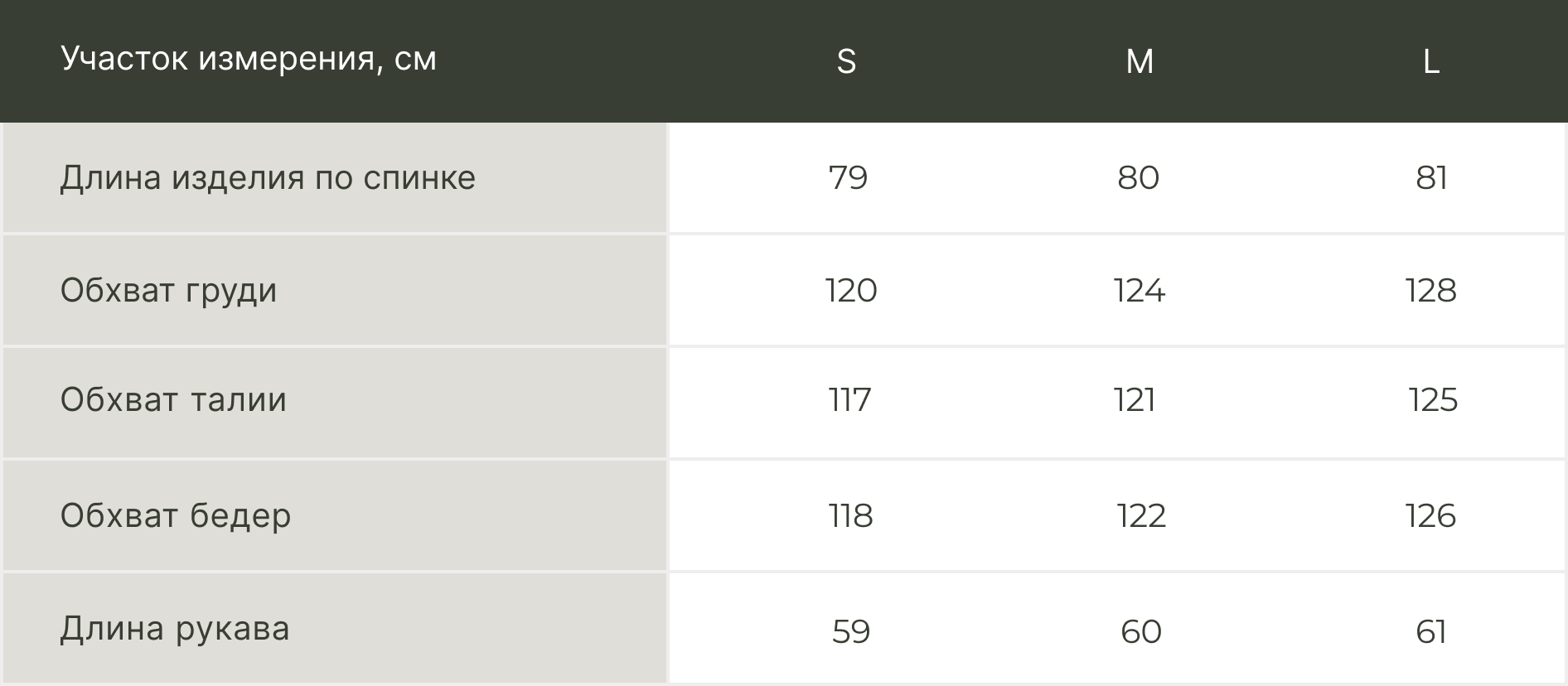Select the 'Обхват груди' row label

tap(168, 291)
